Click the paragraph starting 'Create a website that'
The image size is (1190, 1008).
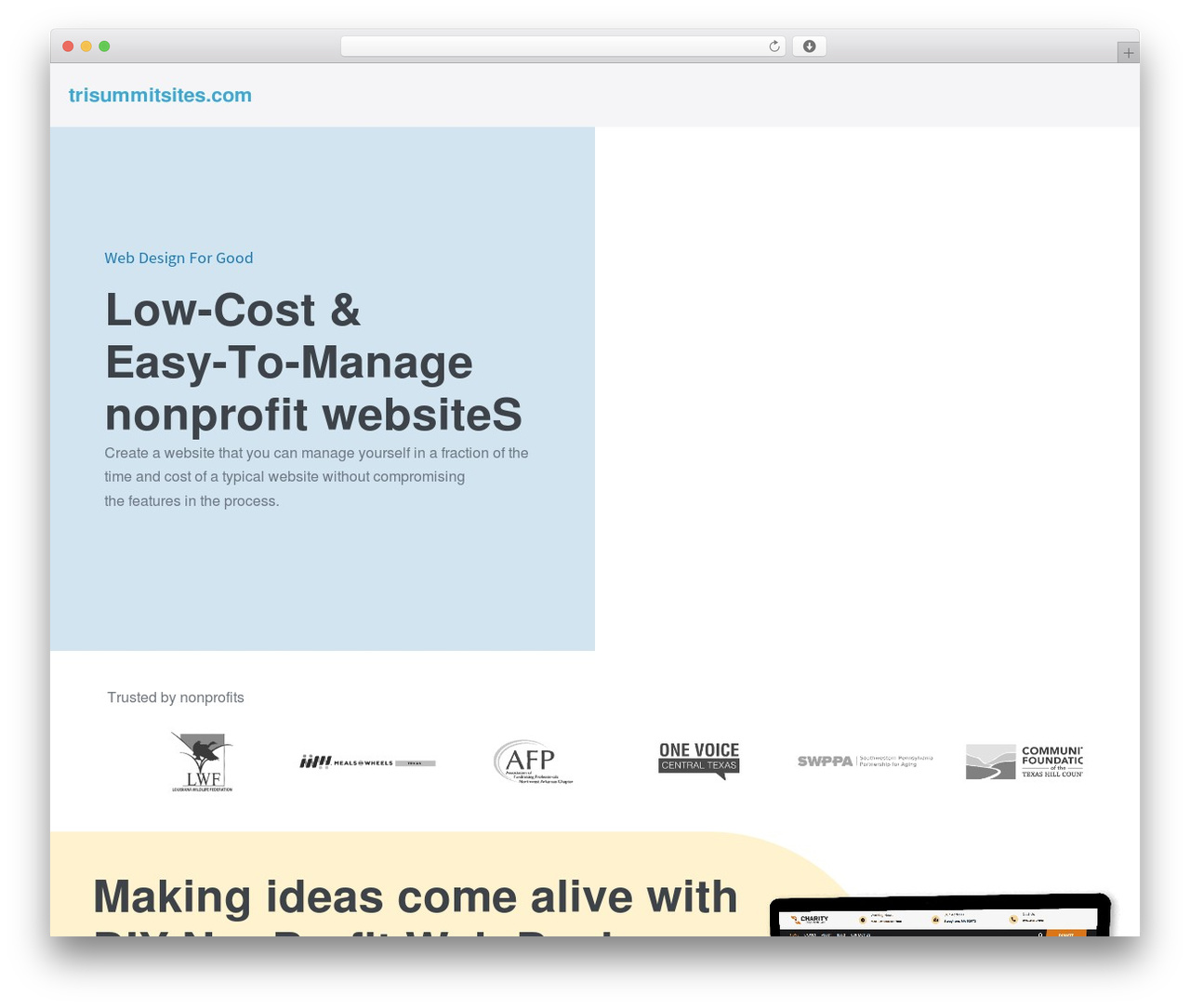(316, 477)
